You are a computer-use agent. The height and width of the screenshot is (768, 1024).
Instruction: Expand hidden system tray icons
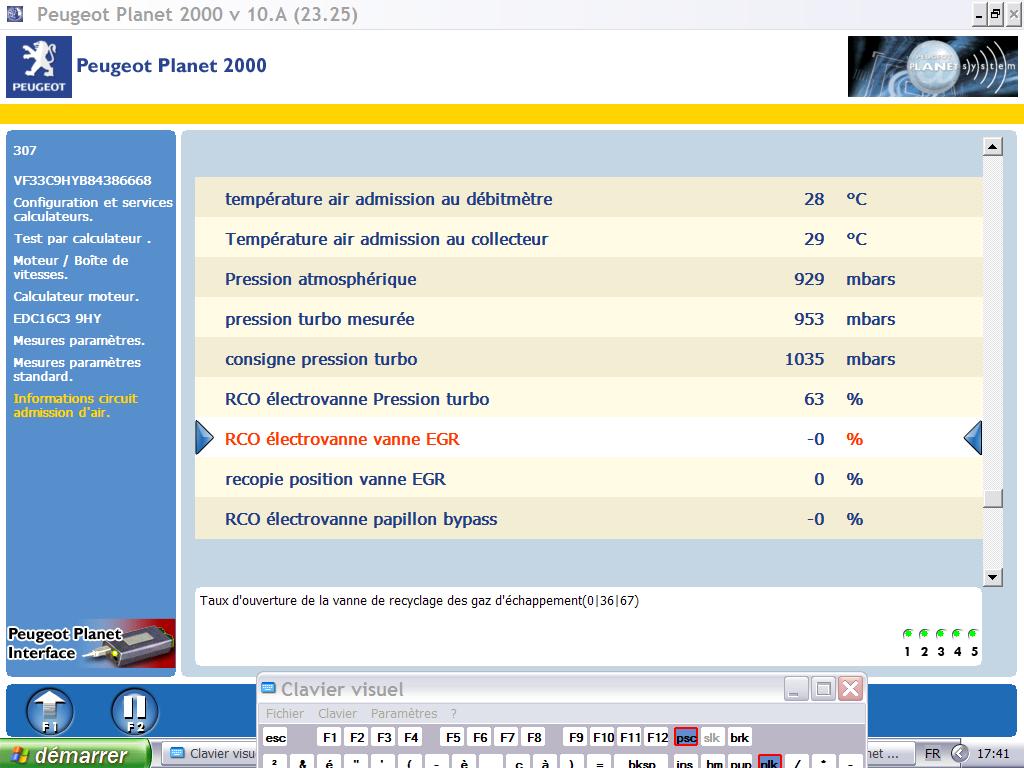click(959, 754)
